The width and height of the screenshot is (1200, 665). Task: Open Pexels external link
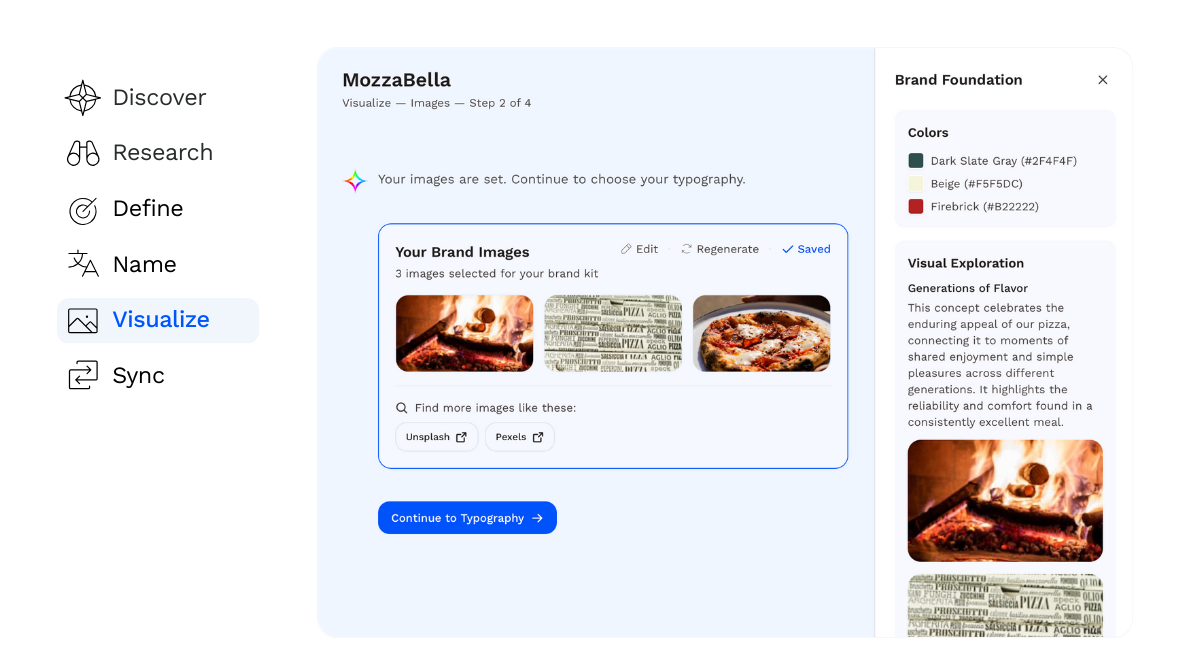[519, 437]
